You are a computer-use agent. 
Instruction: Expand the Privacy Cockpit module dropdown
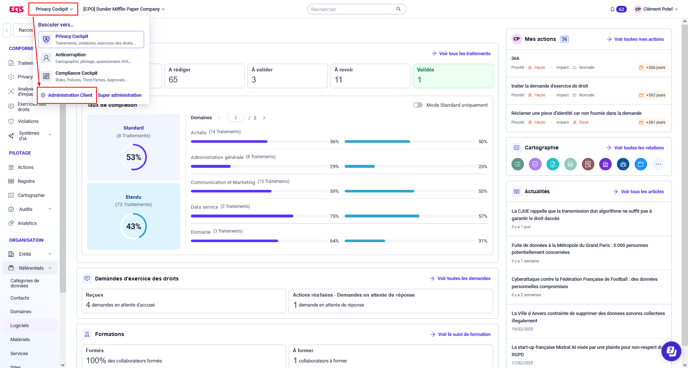tap(54, 9)
